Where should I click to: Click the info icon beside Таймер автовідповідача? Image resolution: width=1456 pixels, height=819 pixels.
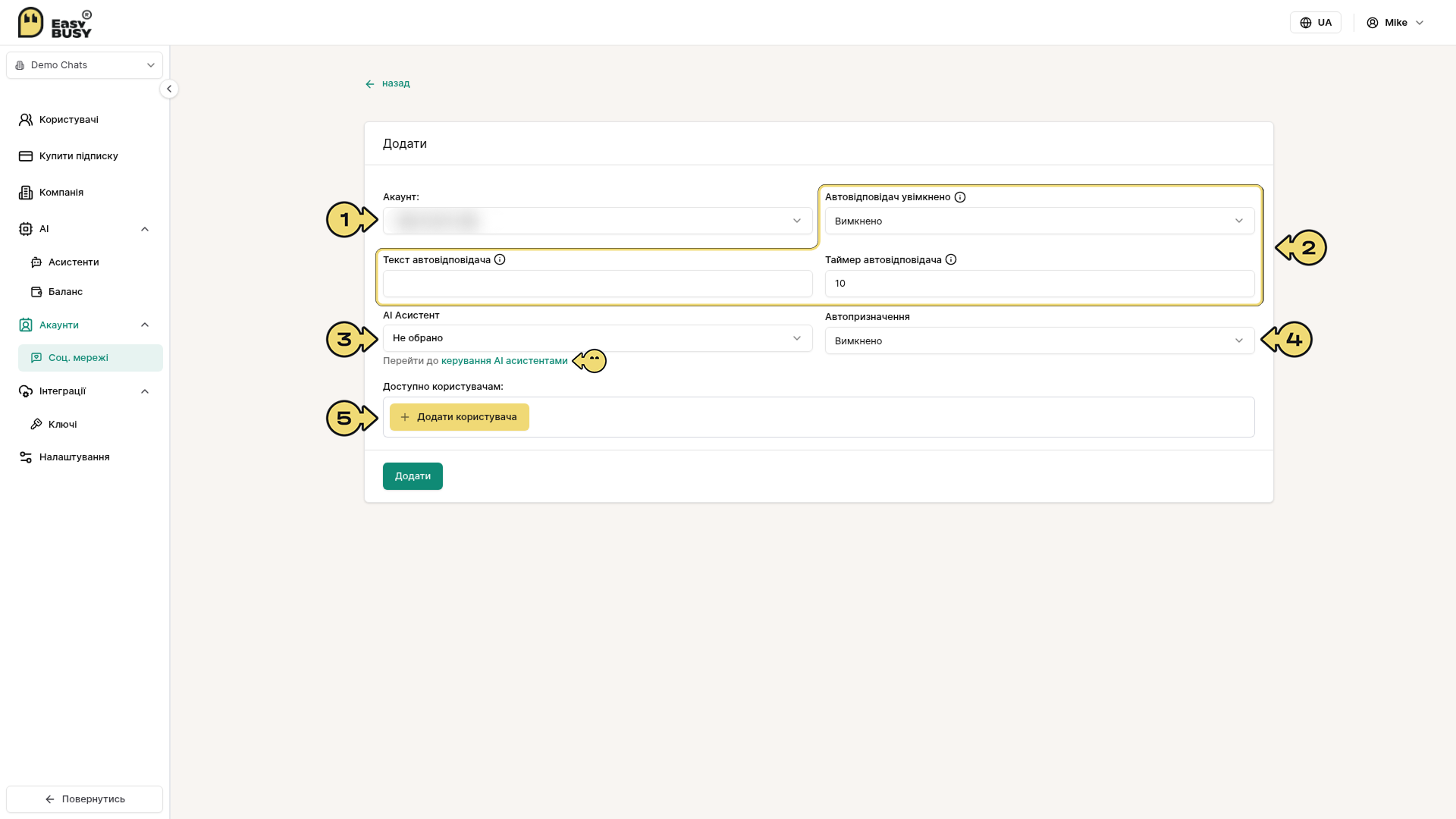pyautogui.click(x=951, y=259)
